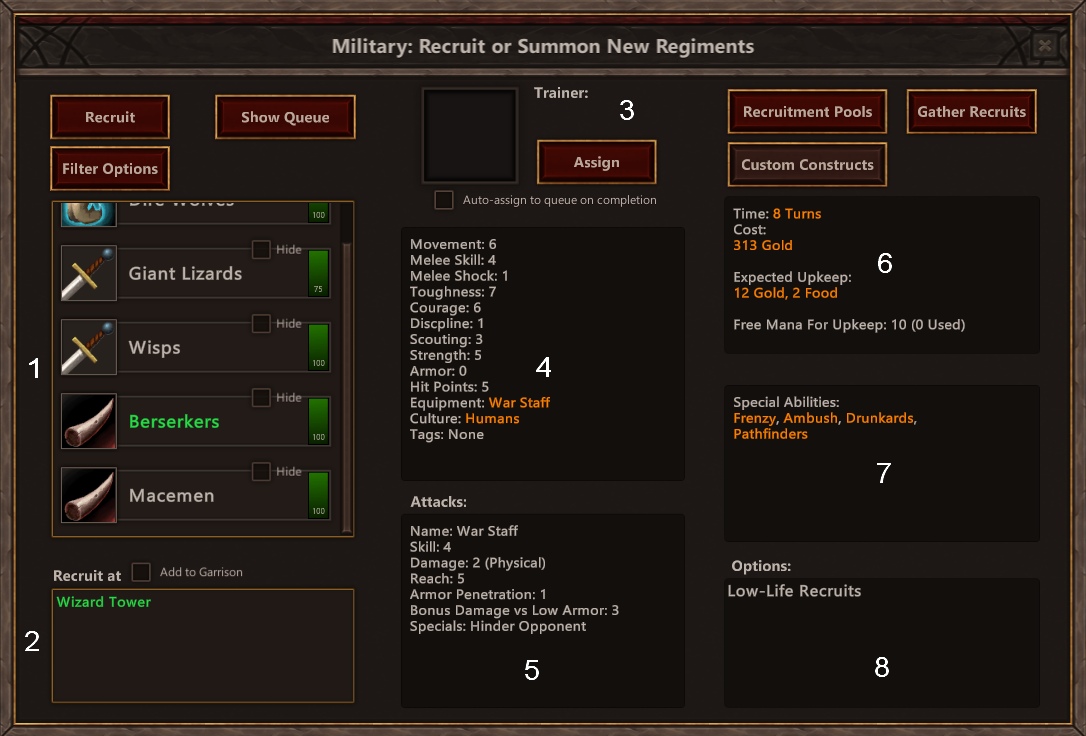Select the Berserkers horn icon

point(89,421)
